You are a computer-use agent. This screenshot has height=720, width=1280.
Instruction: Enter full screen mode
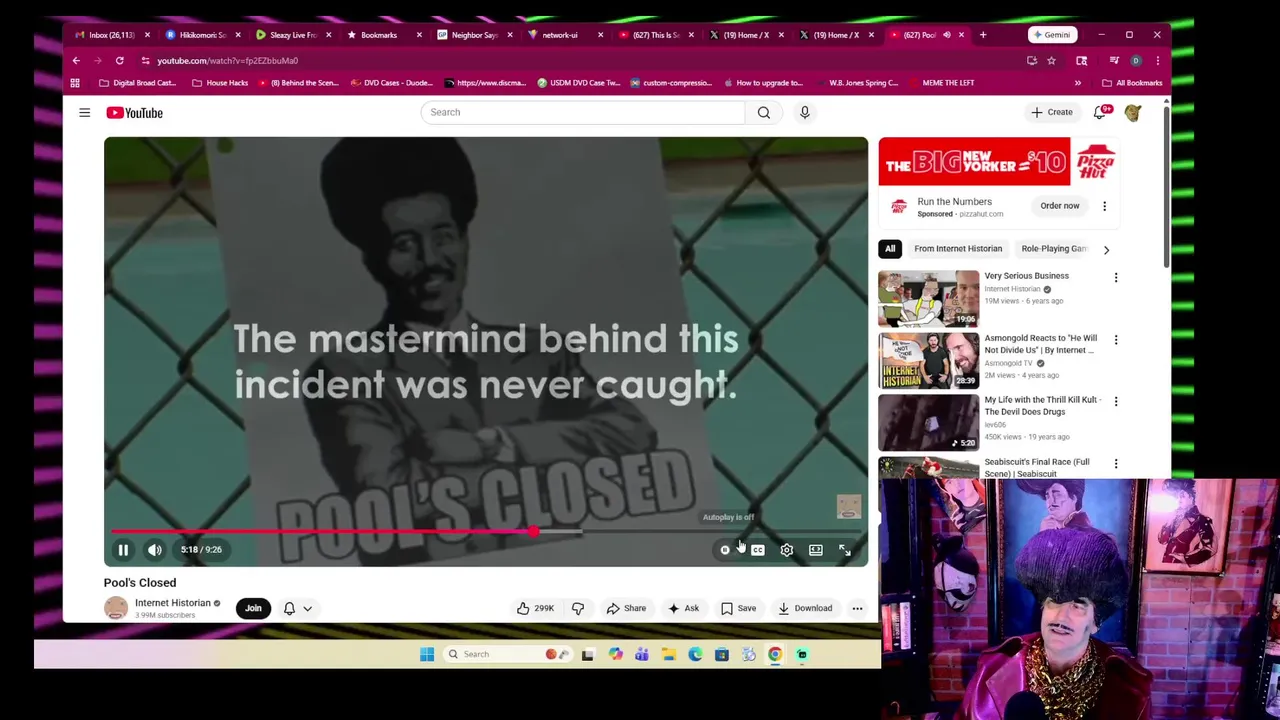point(845,550)
